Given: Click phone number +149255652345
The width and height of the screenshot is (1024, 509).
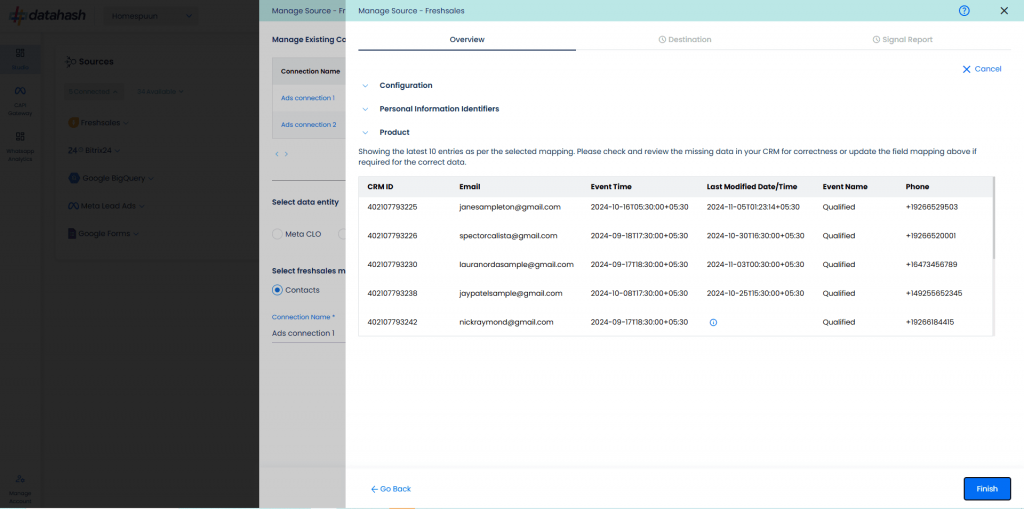Looking at the screenshot, I should point(933,293).
